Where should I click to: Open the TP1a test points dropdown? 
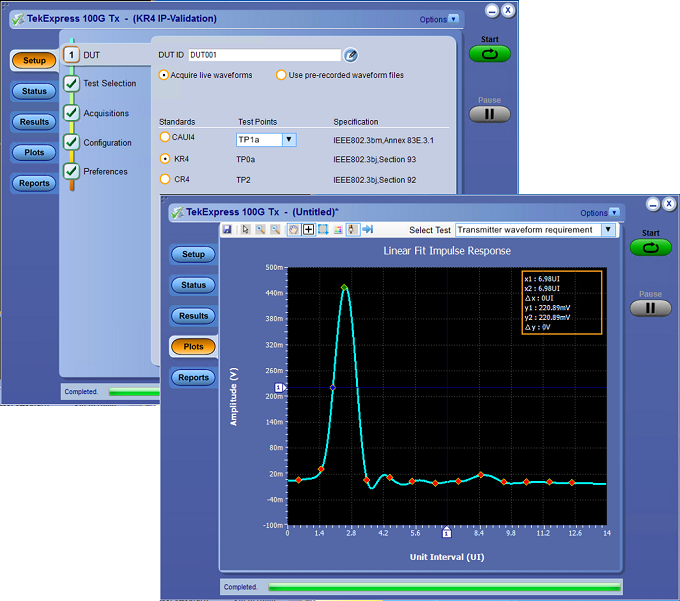(x=289, y=140)
